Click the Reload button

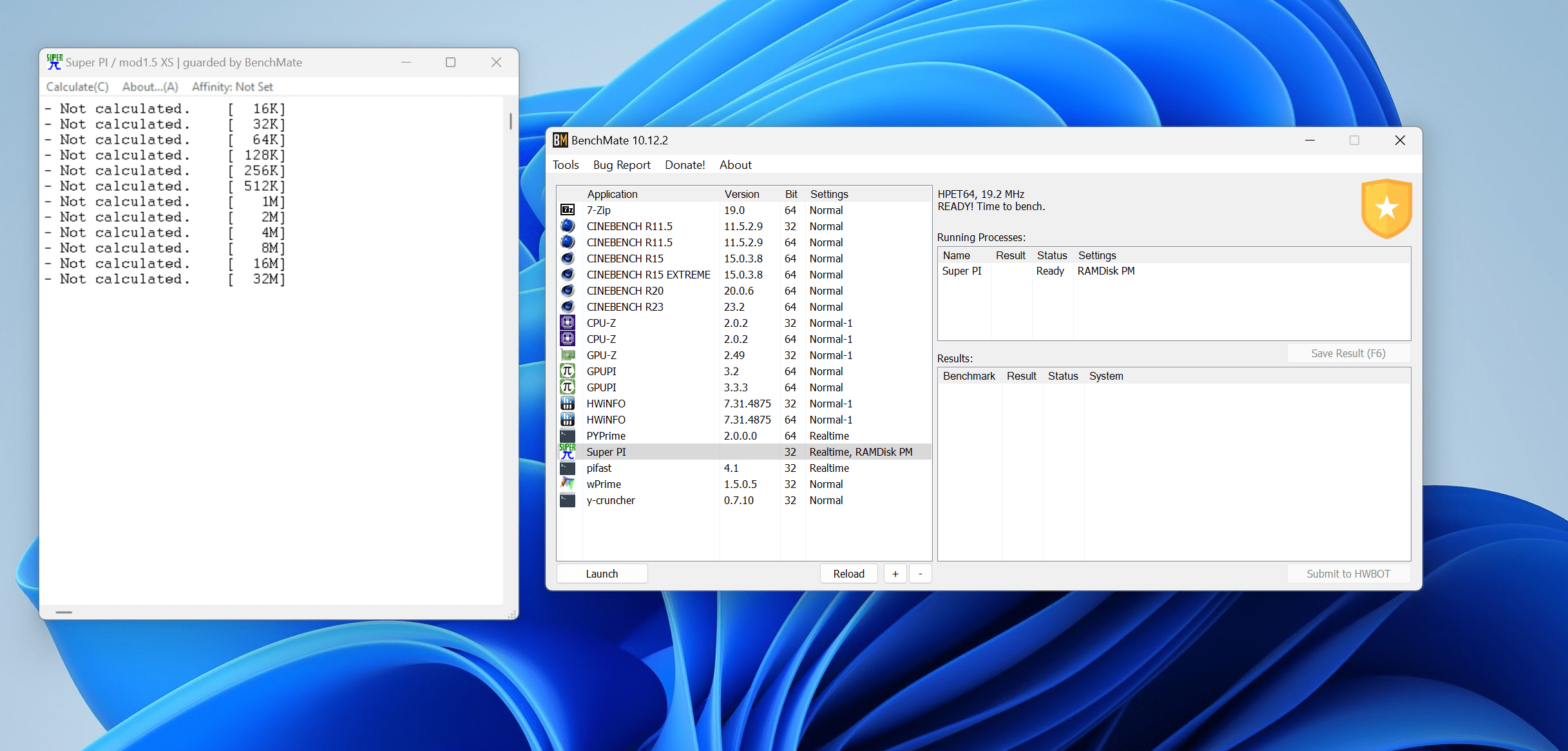(848, 574)
